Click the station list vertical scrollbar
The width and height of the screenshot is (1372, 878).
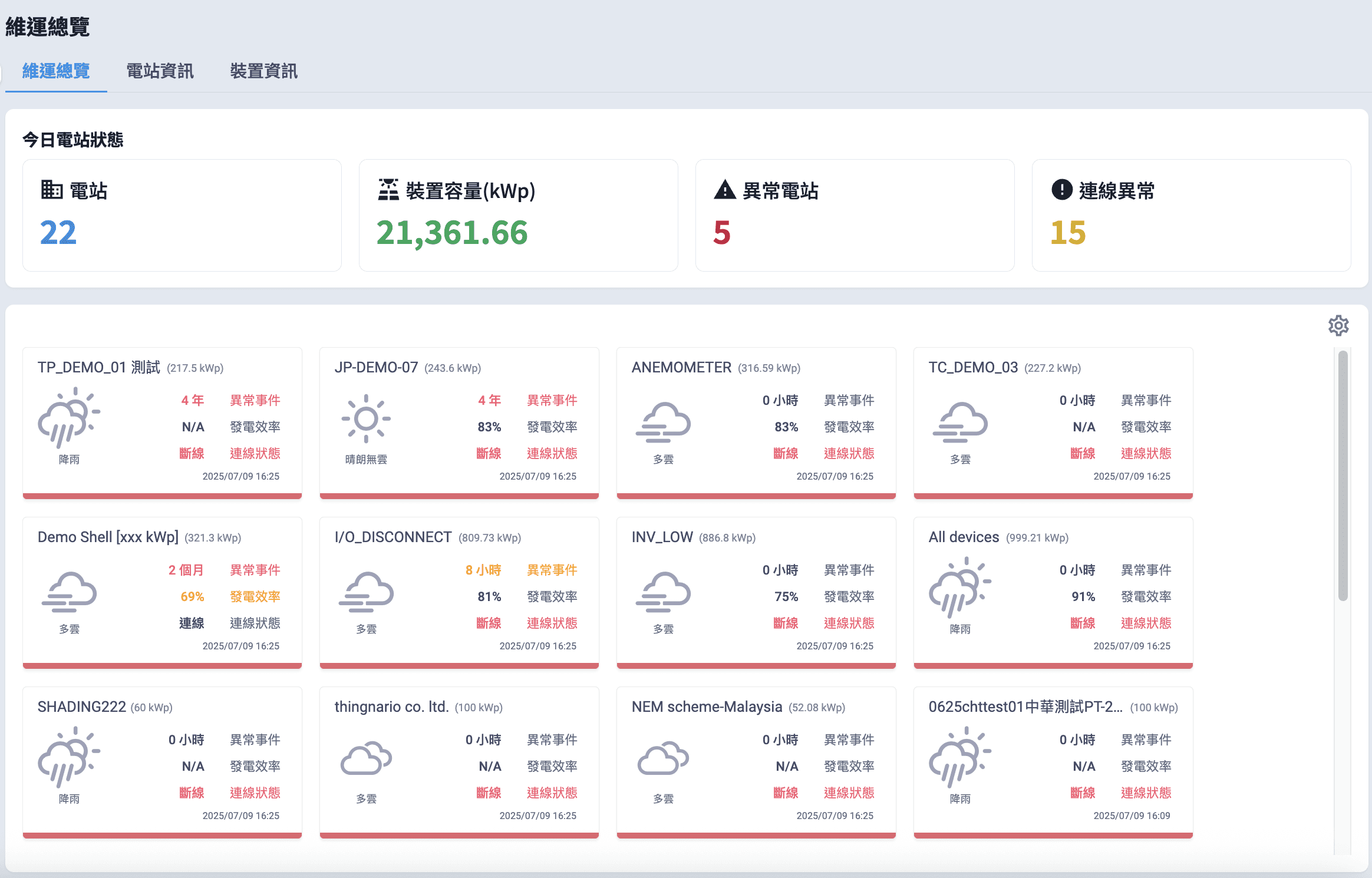click(1343, 476)
